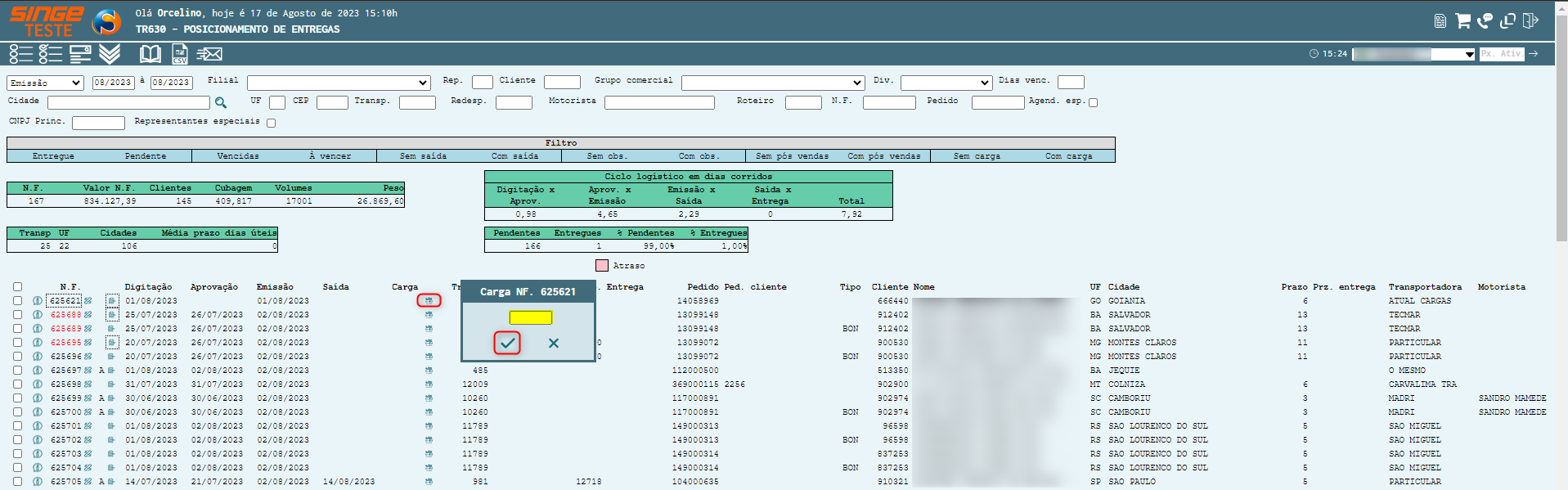Open the blurred dropdown next to 15:24
Image resolution: width=1568 pixels, height=490 pixels.
pos(1413,54)
